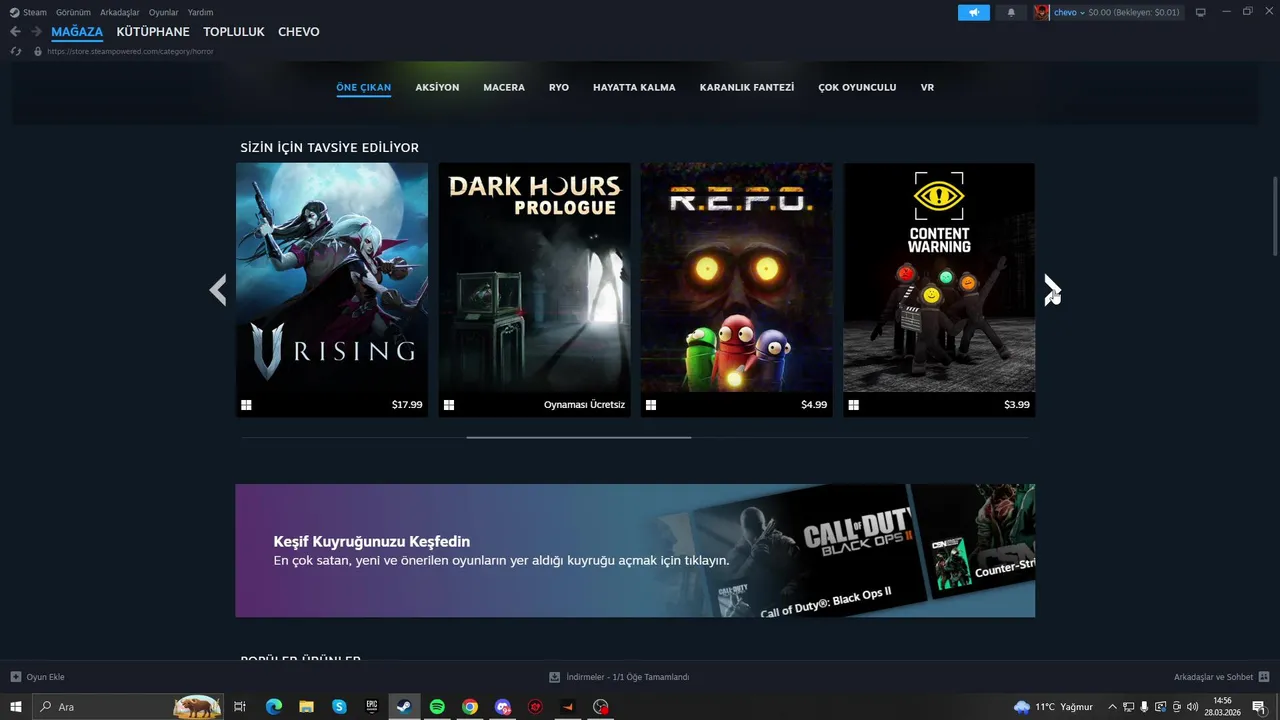Click the chevo profile avatar
The width and height of the screenshot is (1280, 720).
[1042, 12]
